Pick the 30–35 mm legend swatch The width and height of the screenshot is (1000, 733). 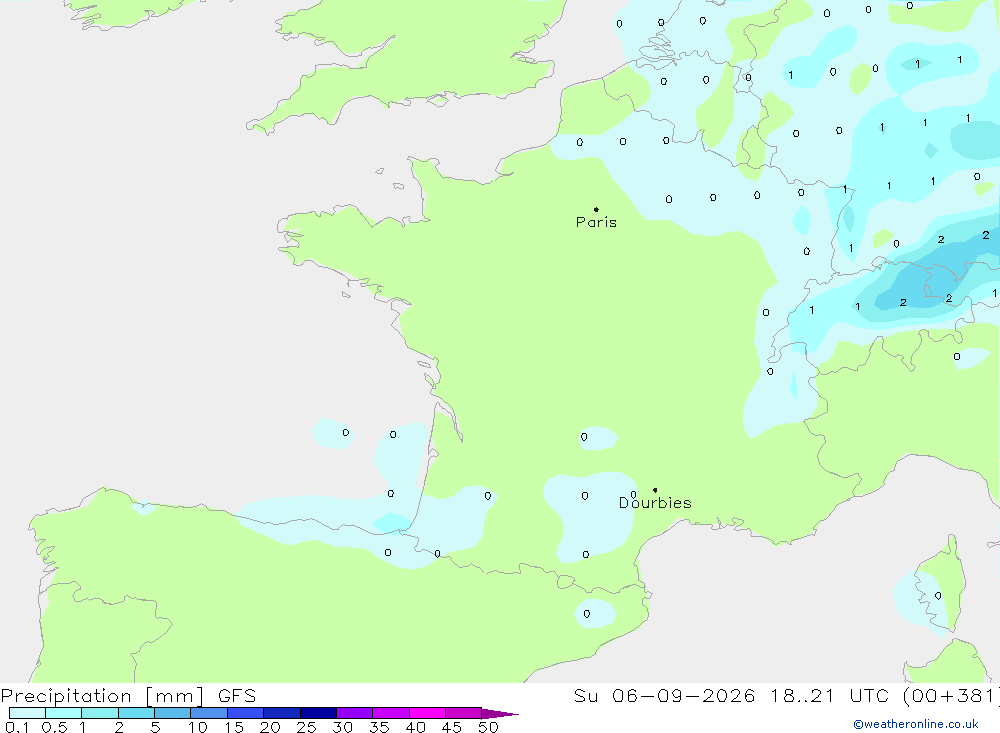[x=355, y=713]
